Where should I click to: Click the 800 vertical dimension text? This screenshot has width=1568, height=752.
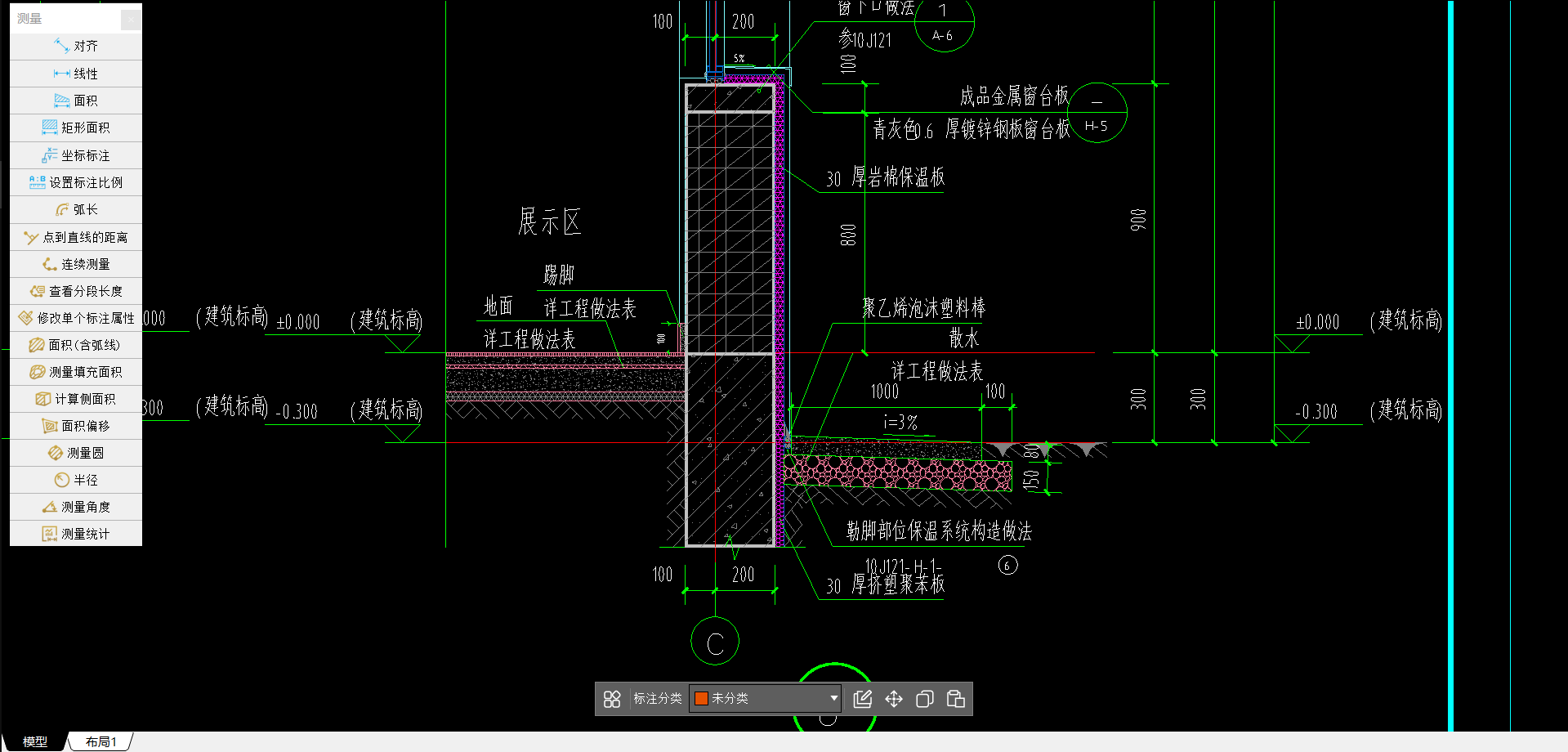848,235
